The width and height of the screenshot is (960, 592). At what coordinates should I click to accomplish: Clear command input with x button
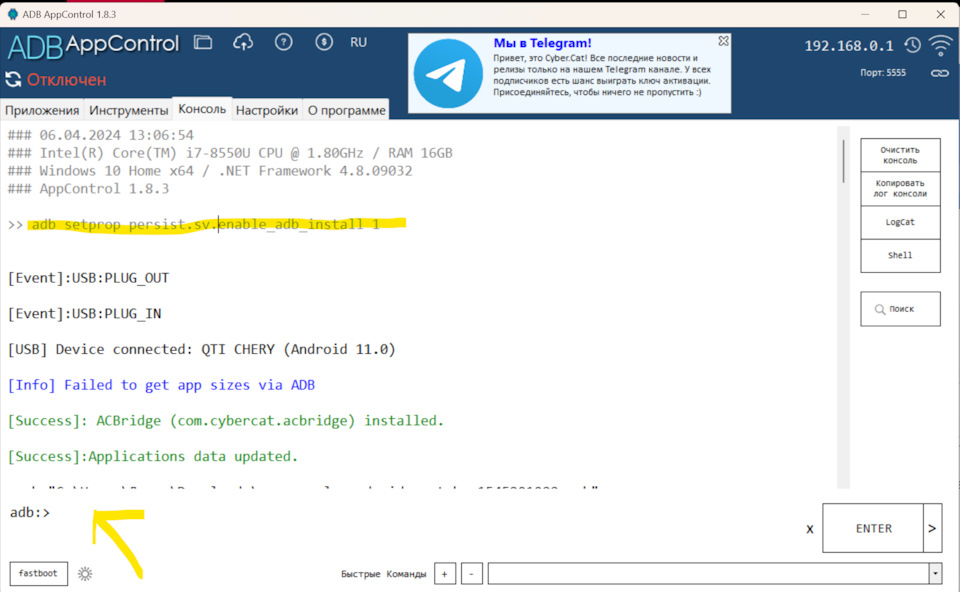(x=809, y=529)
